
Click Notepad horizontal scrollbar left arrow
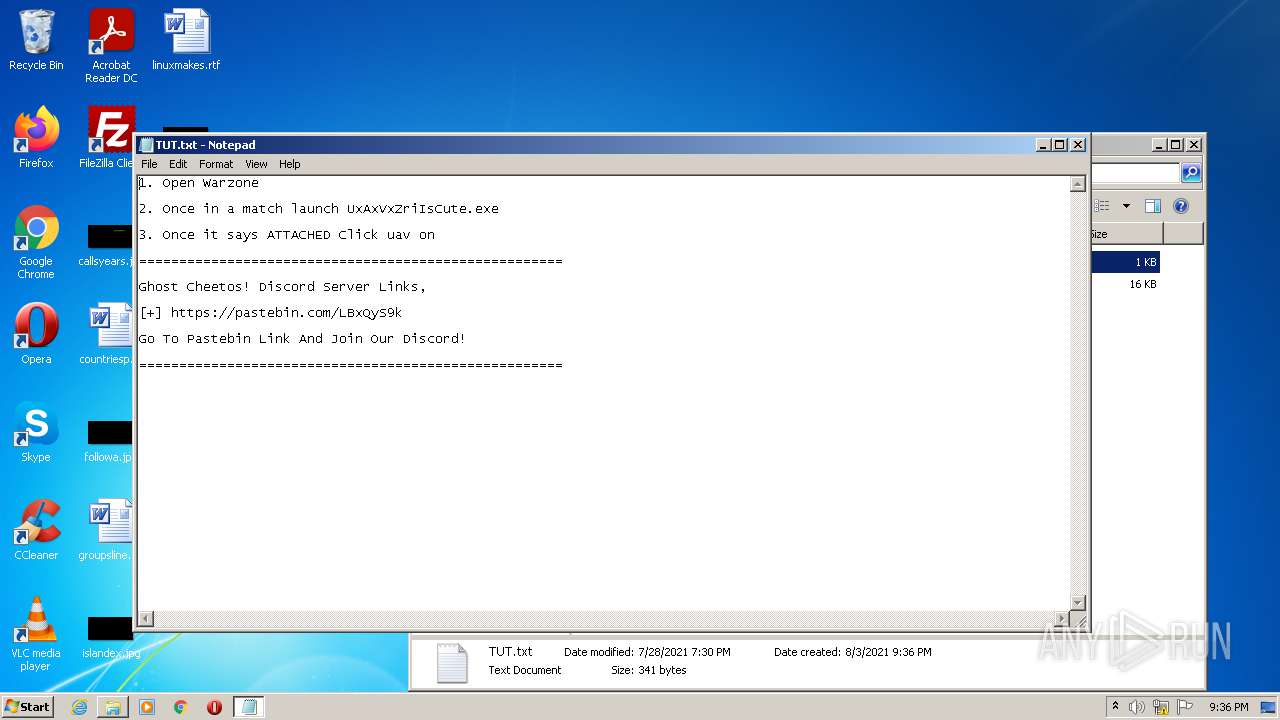point(146,619)
